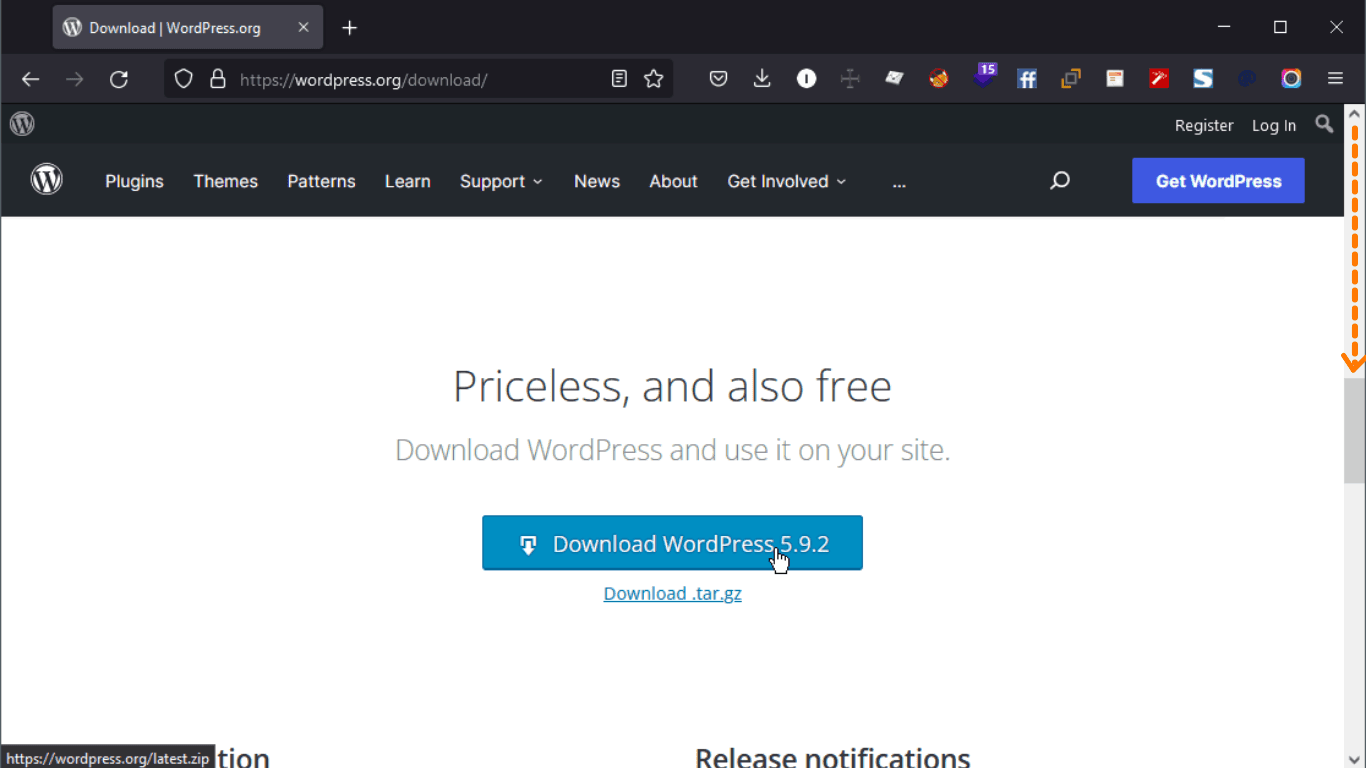Image resolution: width=1366 pixels, height=768 pixels.
Task: Click the vertical scrollbar thumb
Action: tap(1355, 430)
